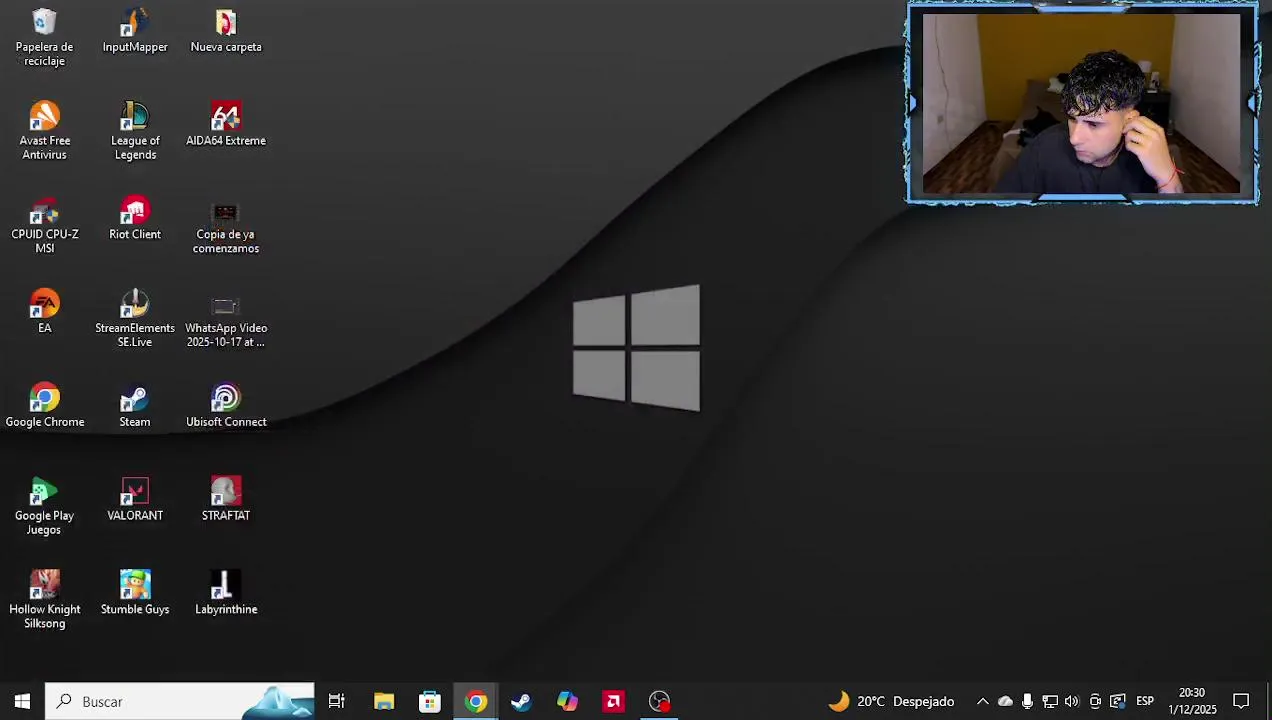The image size is (1272, 720).
Task: Open the notification center icon
Action: [x=1241, y=701]
